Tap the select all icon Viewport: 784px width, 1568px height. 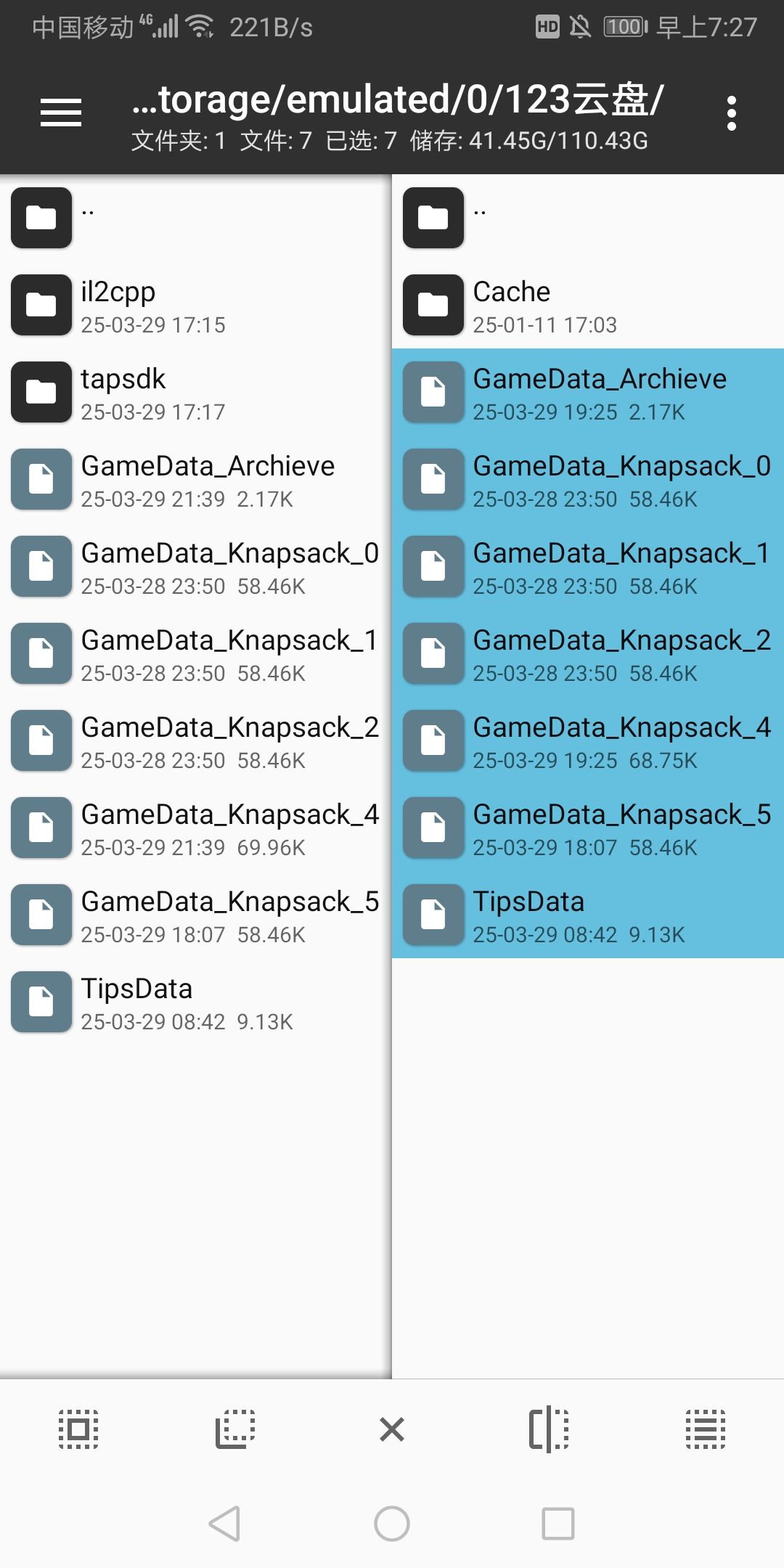[78, 1429]
